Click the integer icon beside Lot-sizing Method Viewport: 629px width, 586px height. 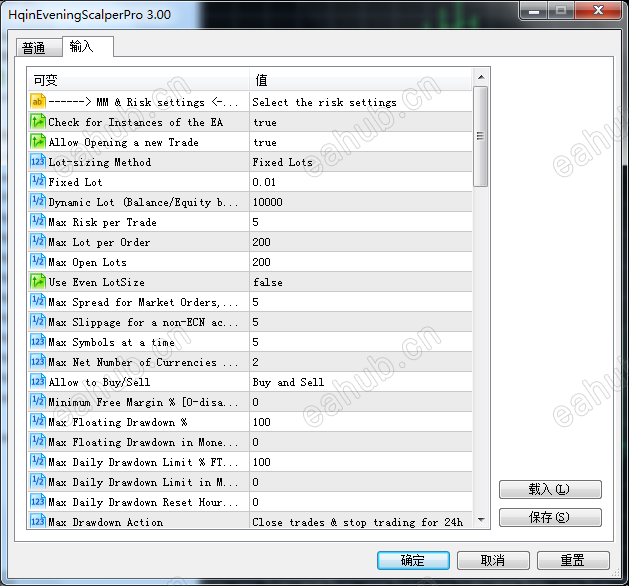pyautogui.click(x=38, y=162)
